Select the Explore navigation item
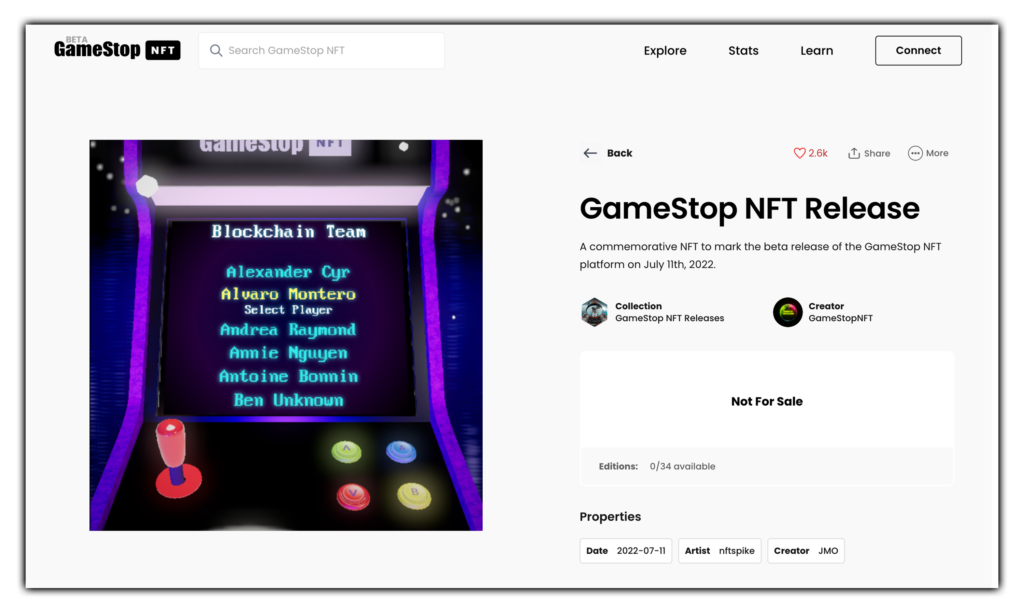 click(x=664, y=50)
